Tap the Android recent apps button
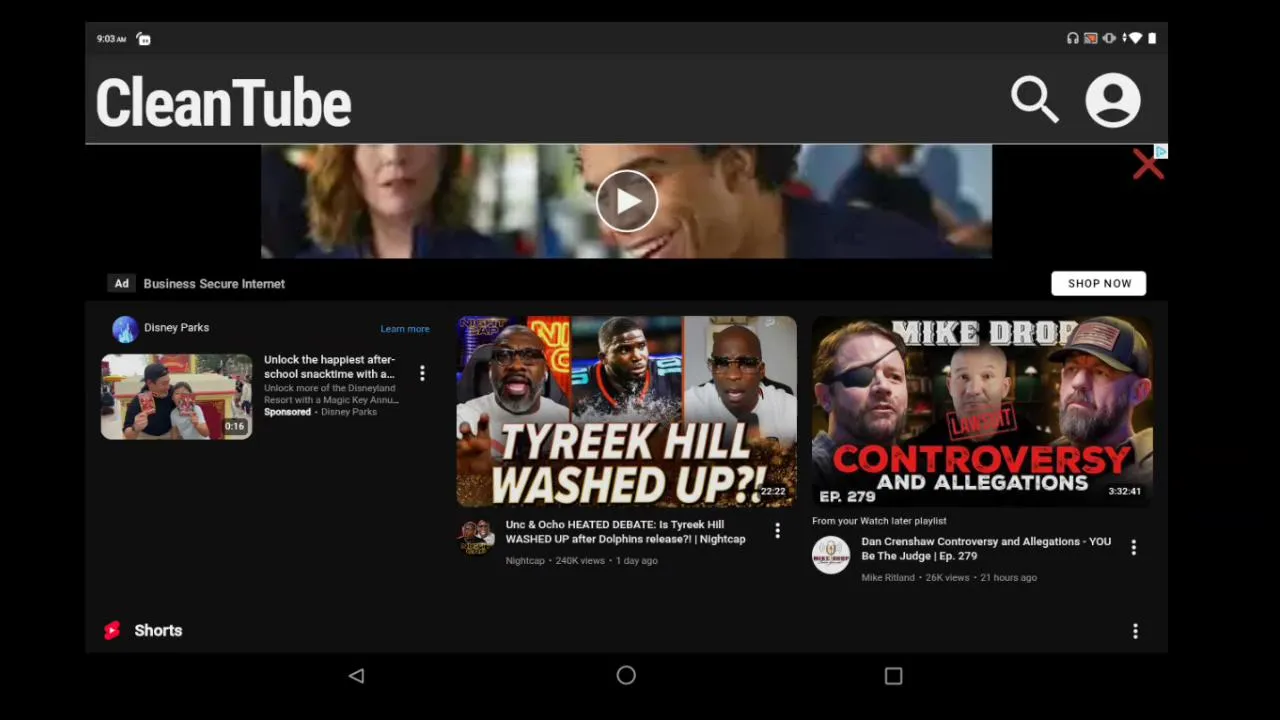The image size is (1280, 720). (x=894, y=676)
